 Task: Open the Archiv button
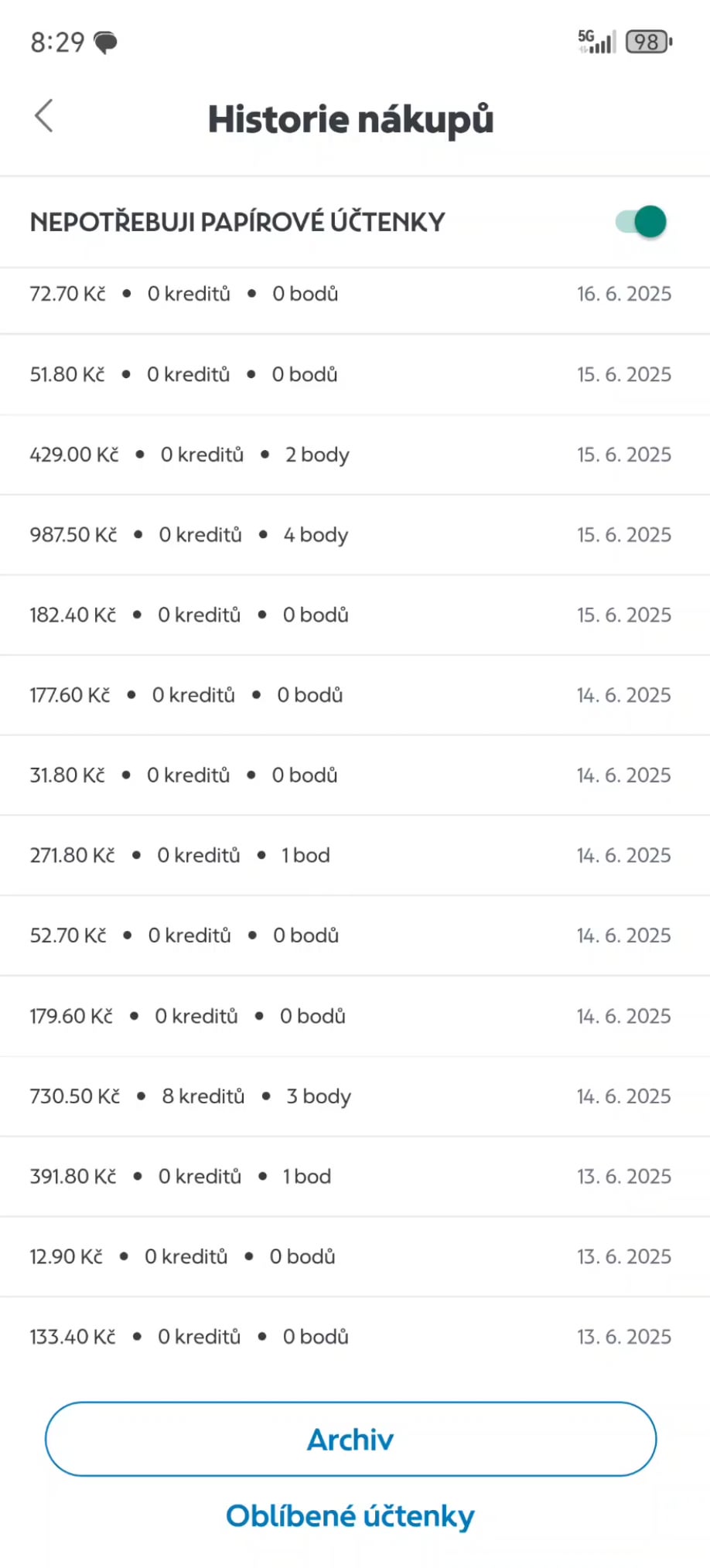pyautogui.click(x=350, y=1439)
